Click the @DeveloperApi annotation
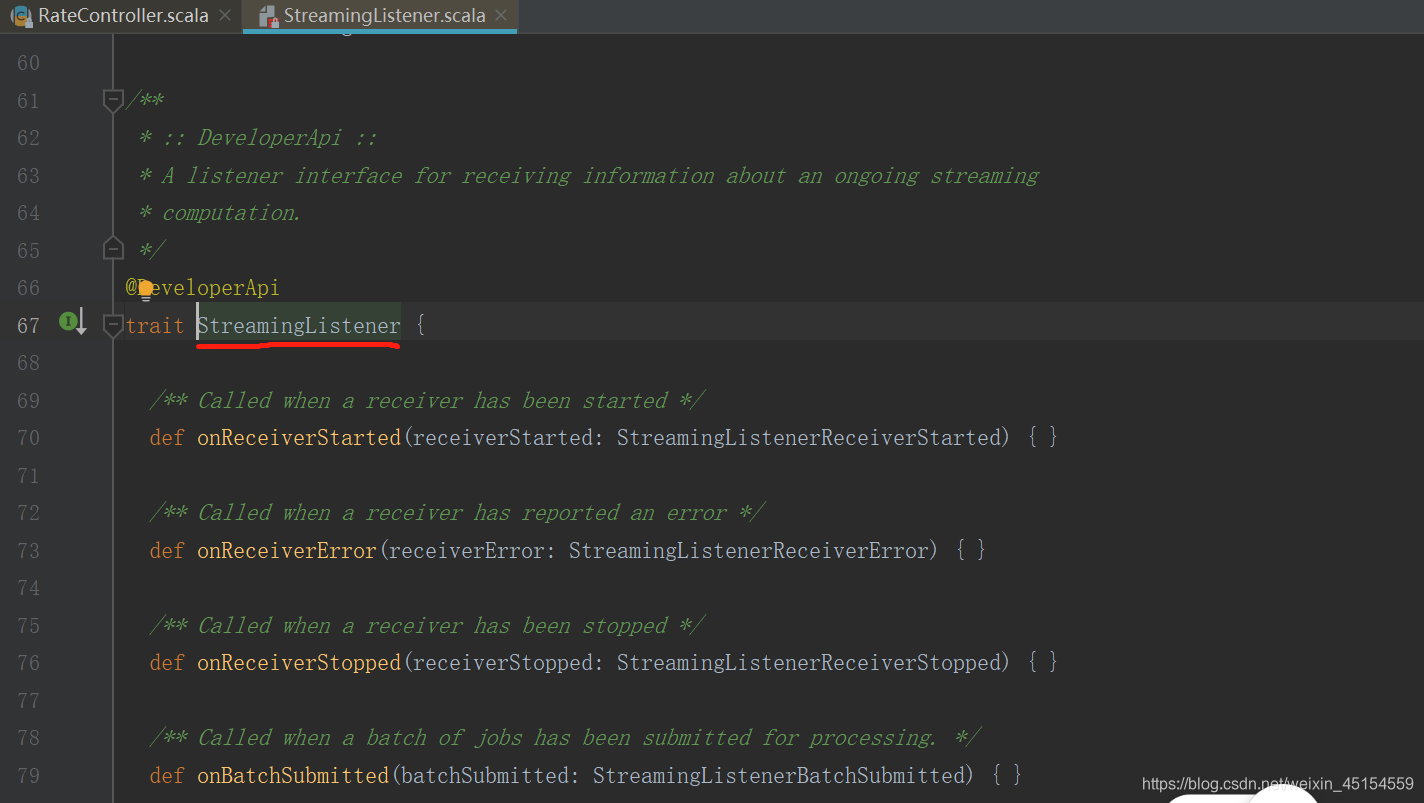1424x803 pixels. click(x=202, y=288)
